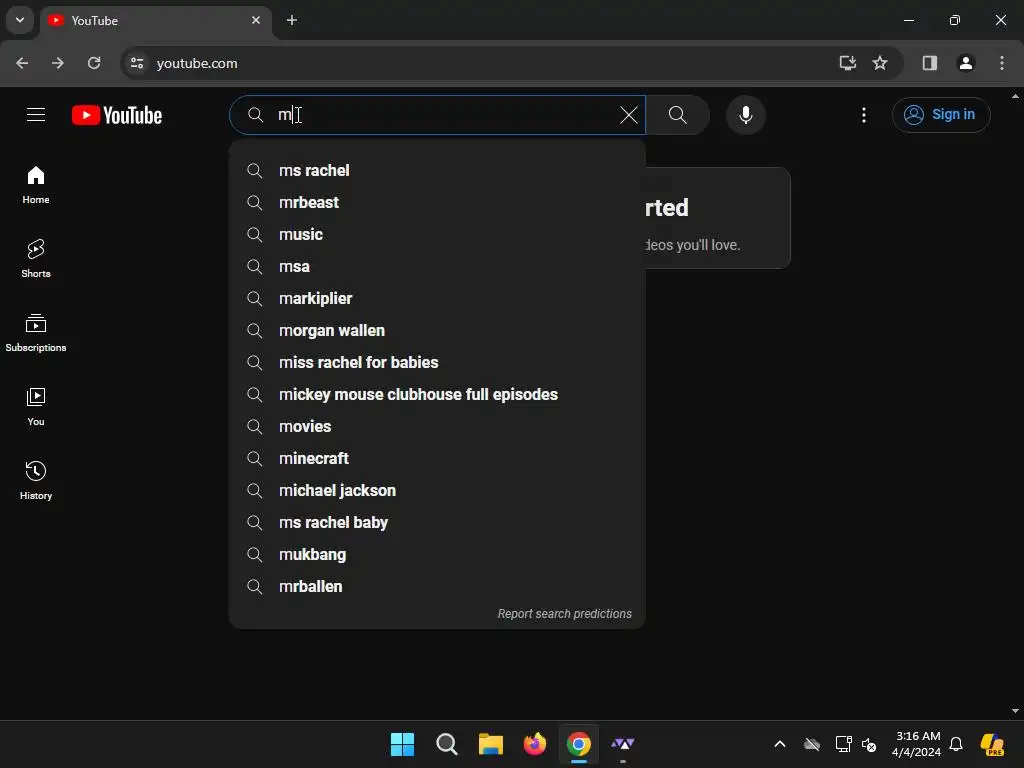Click the Chrome icon in the taskbar
The height and width of the screenshot is (768, 1024).
pos(579,744)
